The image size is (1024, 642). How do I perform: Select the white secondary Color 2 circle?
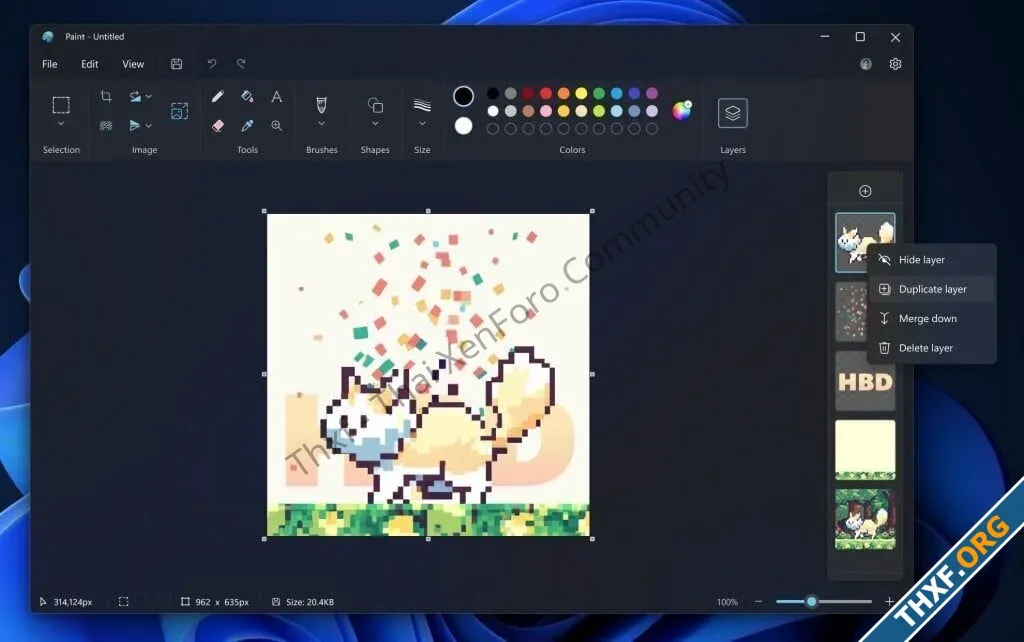tap(464, 125)
